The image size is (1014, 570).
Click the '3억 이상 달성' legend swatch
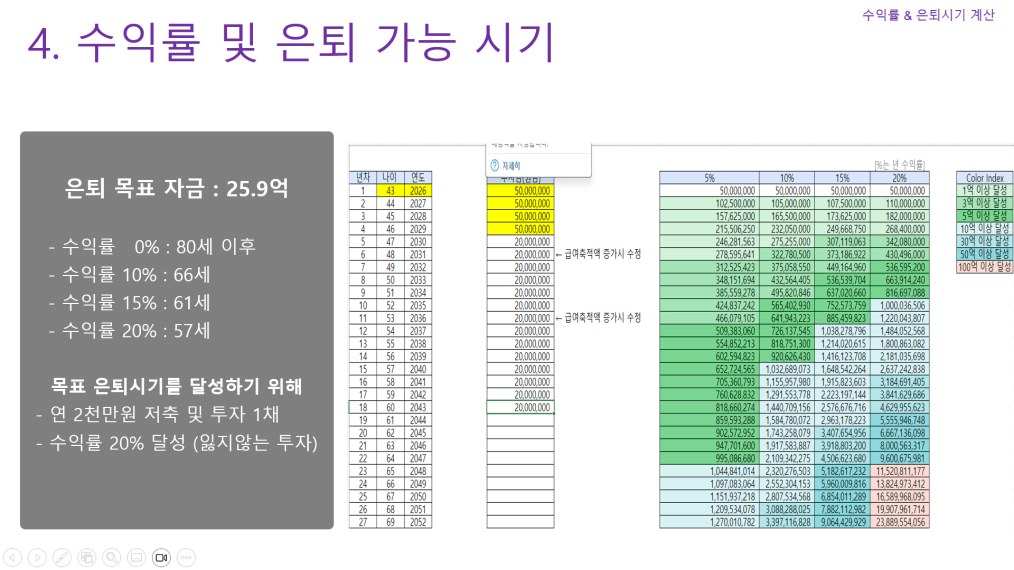(x=985, y=203)
